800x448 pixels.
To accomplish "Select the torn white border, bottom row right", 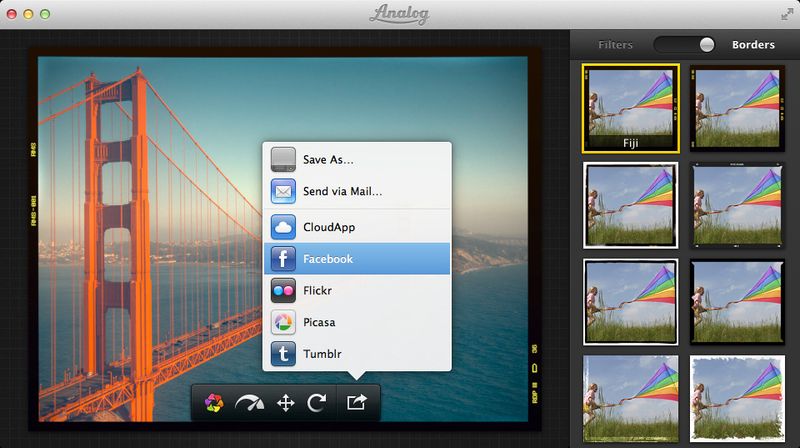I will pyautogui.click(x=737, y=399).
